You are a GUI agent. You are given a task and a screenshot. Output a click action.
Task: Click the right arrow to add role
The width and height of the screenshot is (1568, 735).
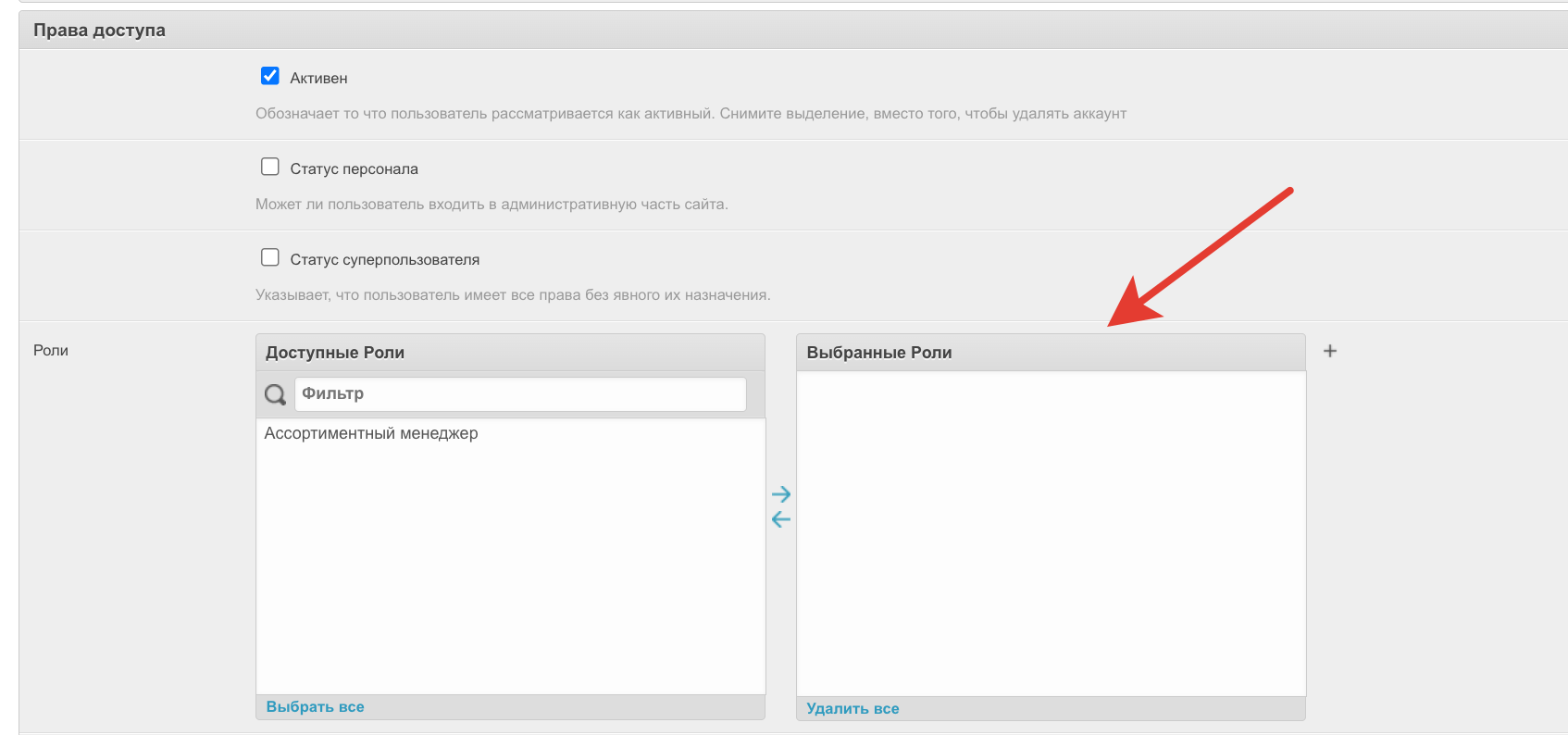coord(780,494)
